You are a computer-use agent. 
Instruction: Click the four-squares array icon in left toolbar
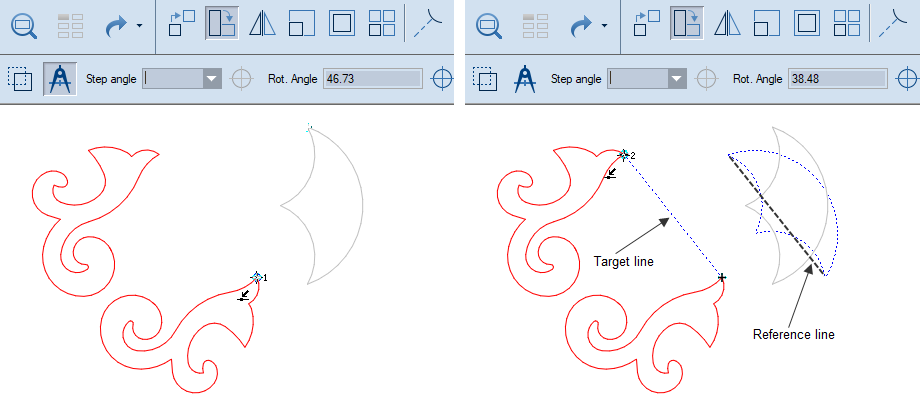[x=381, y=24]
